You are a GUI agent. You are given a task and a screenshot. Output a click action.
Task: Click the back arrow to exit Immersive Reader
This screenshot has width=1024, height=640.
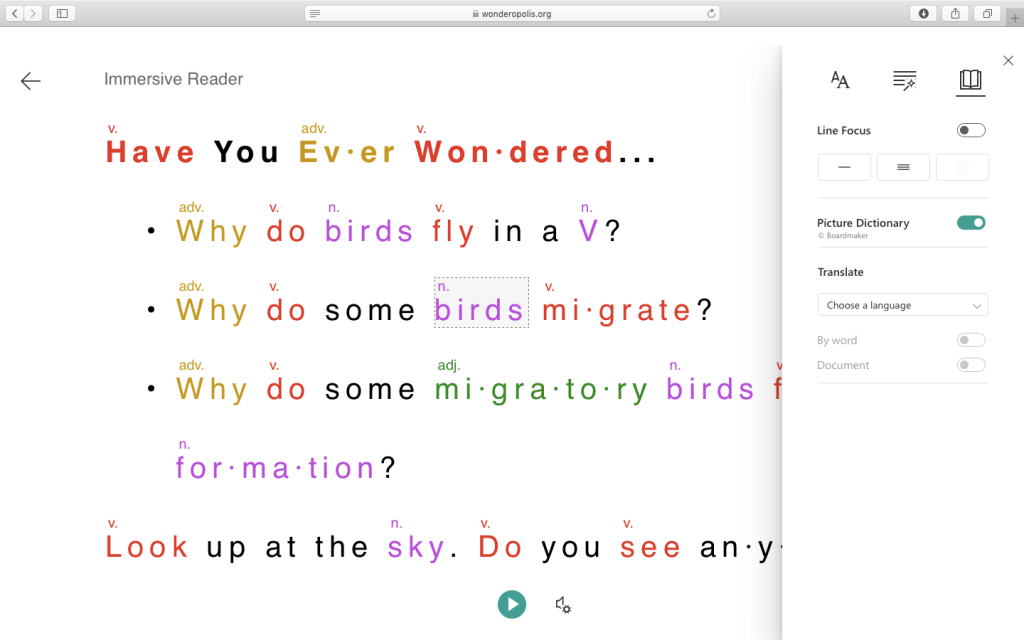pos(31,81)
